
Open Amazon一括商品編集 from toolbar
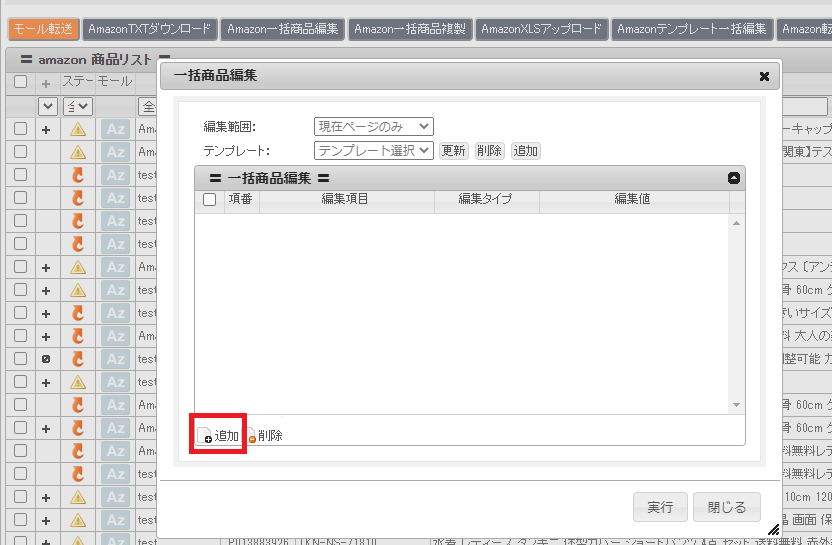tap(283, 29)
